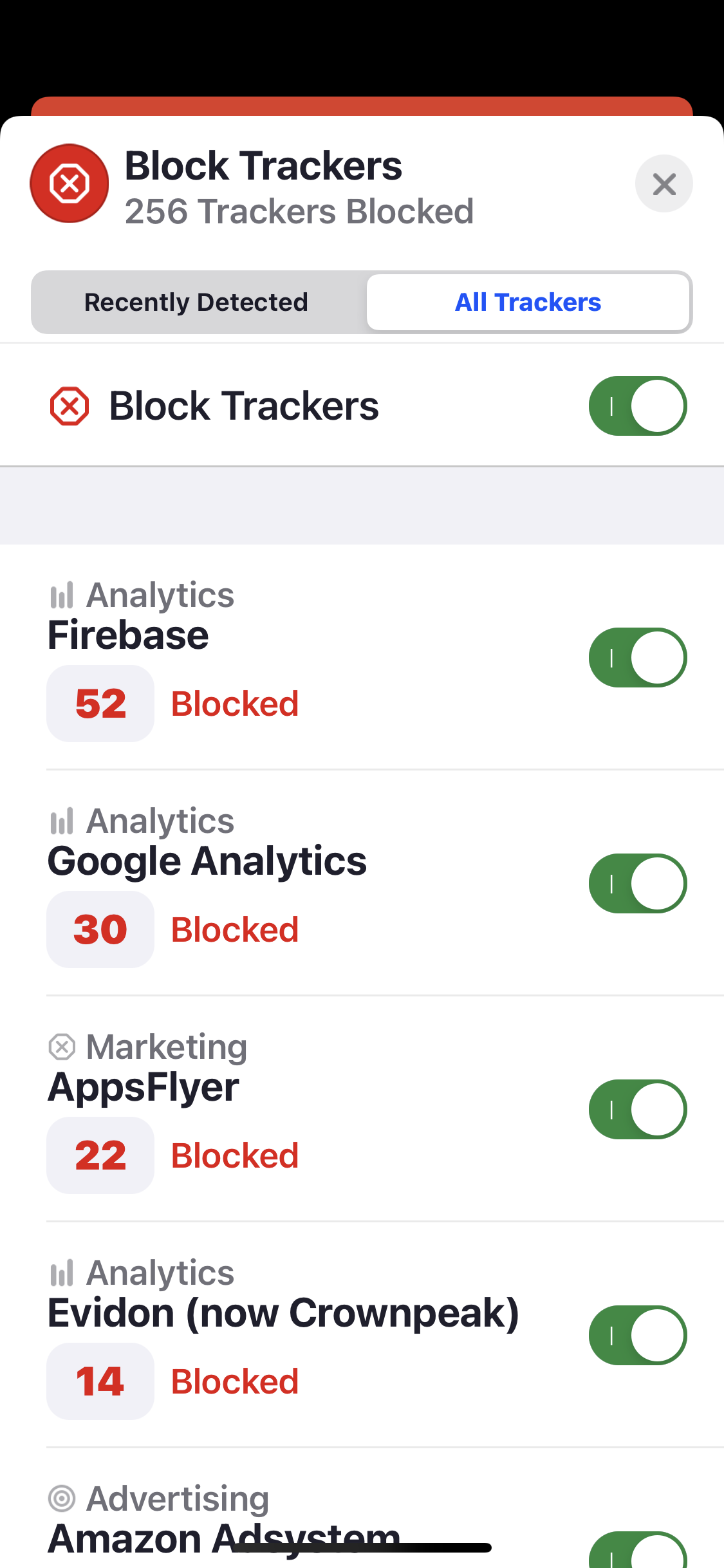Switch to Recently Detected tab
The width and height of the screenshot is (724, 1568).
coord(196,302)
